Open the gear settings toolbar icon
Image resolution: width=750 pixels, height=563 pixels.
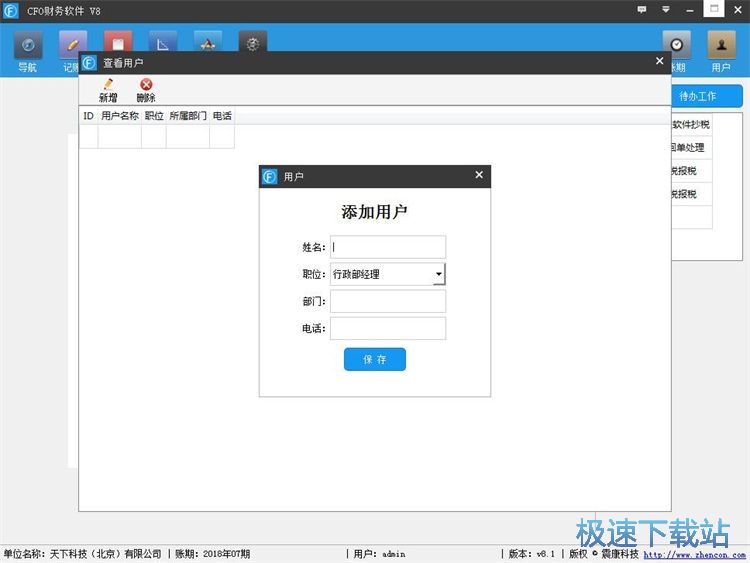pos(253,41)
